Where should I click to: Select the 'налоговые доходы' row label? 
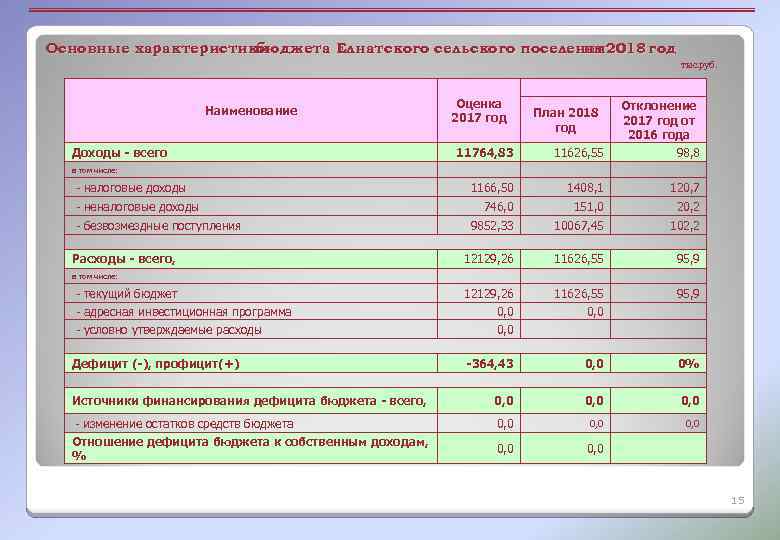tap(131, 188)
